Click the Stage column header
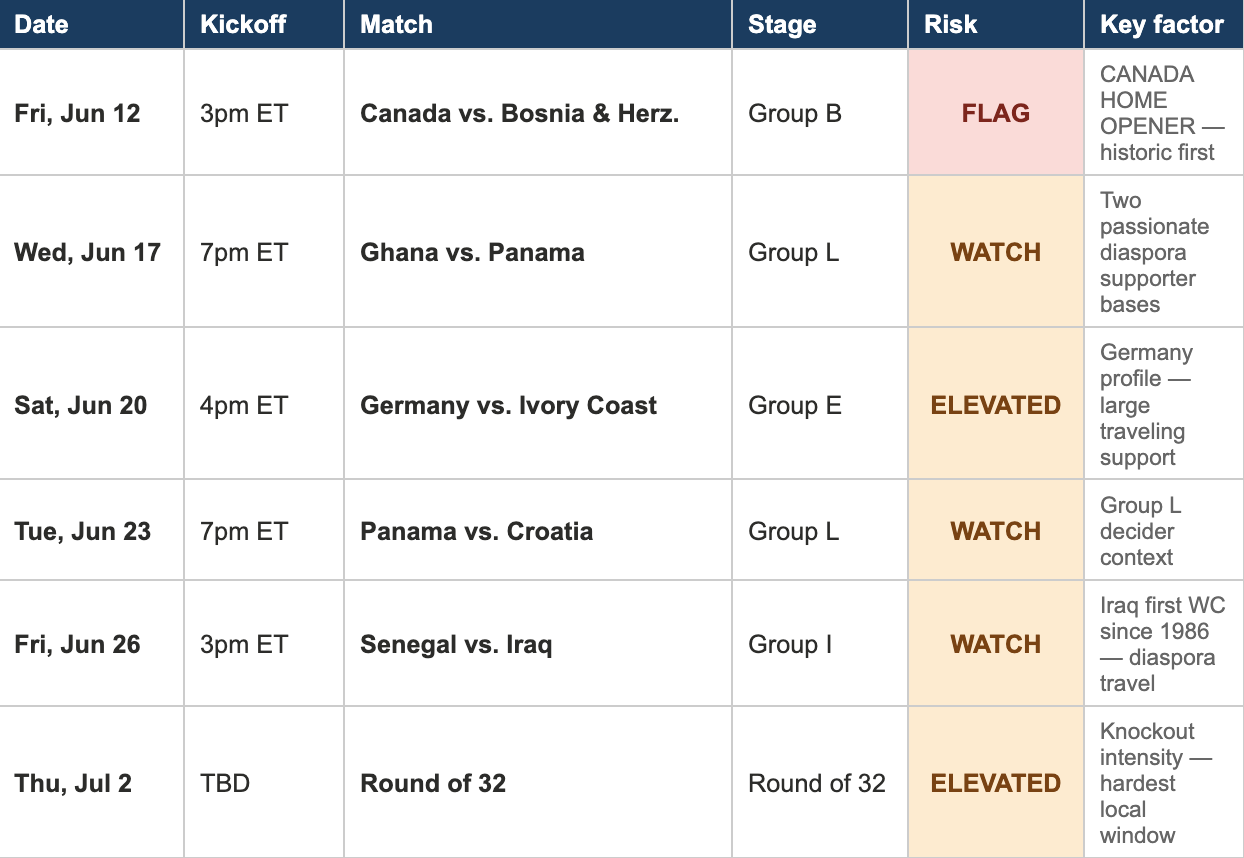This screenshot has height=858, width=1244. point(820,24)
